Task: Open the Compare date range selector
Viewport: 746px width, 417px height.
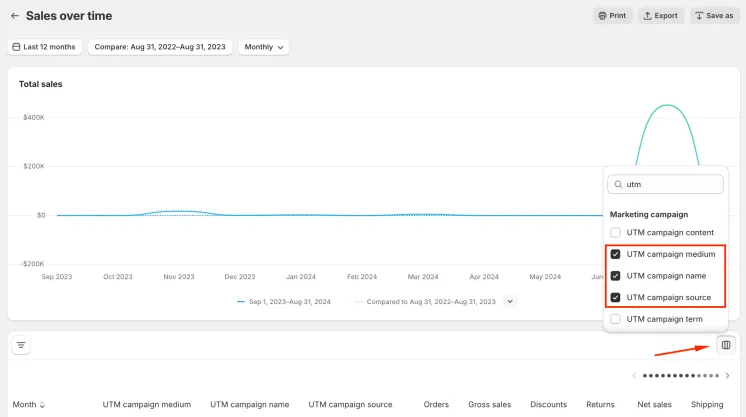Action: coord(160,47)
